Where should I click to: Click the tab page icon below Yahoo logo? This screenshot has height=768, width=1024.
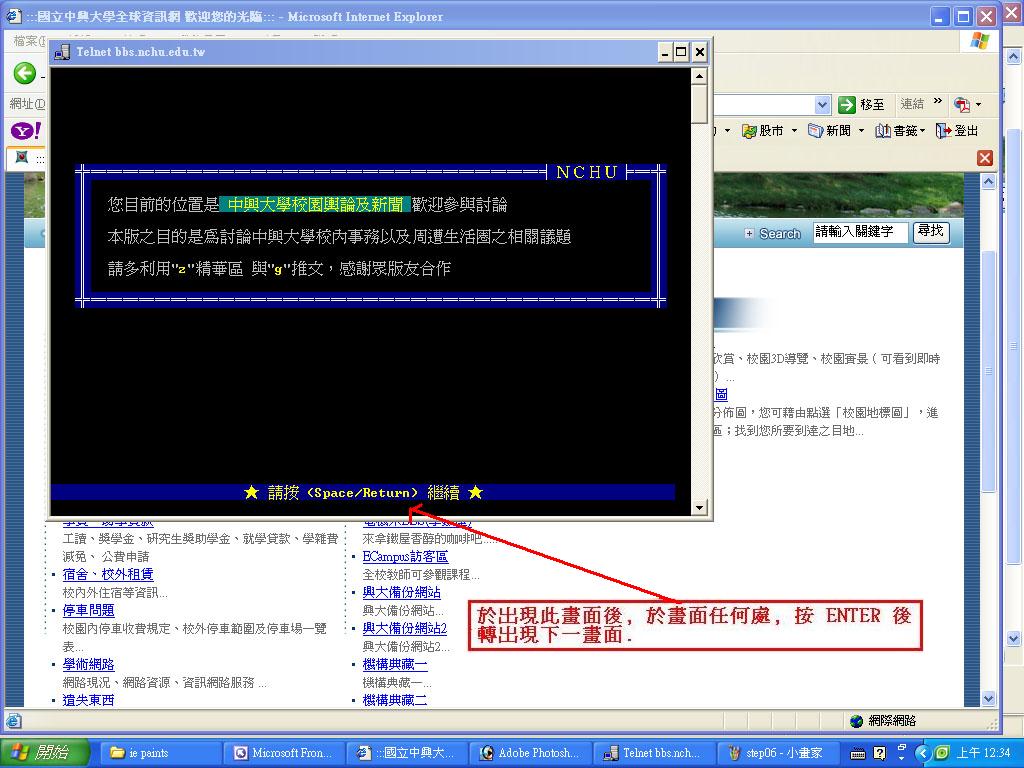point(22,157)
